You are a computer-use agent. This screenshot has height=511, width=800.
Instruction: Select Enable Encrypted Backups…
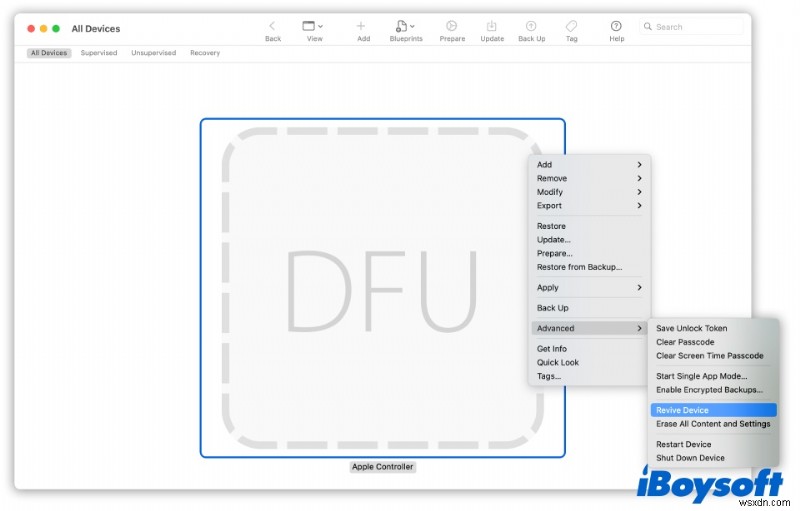pos(714,391)
